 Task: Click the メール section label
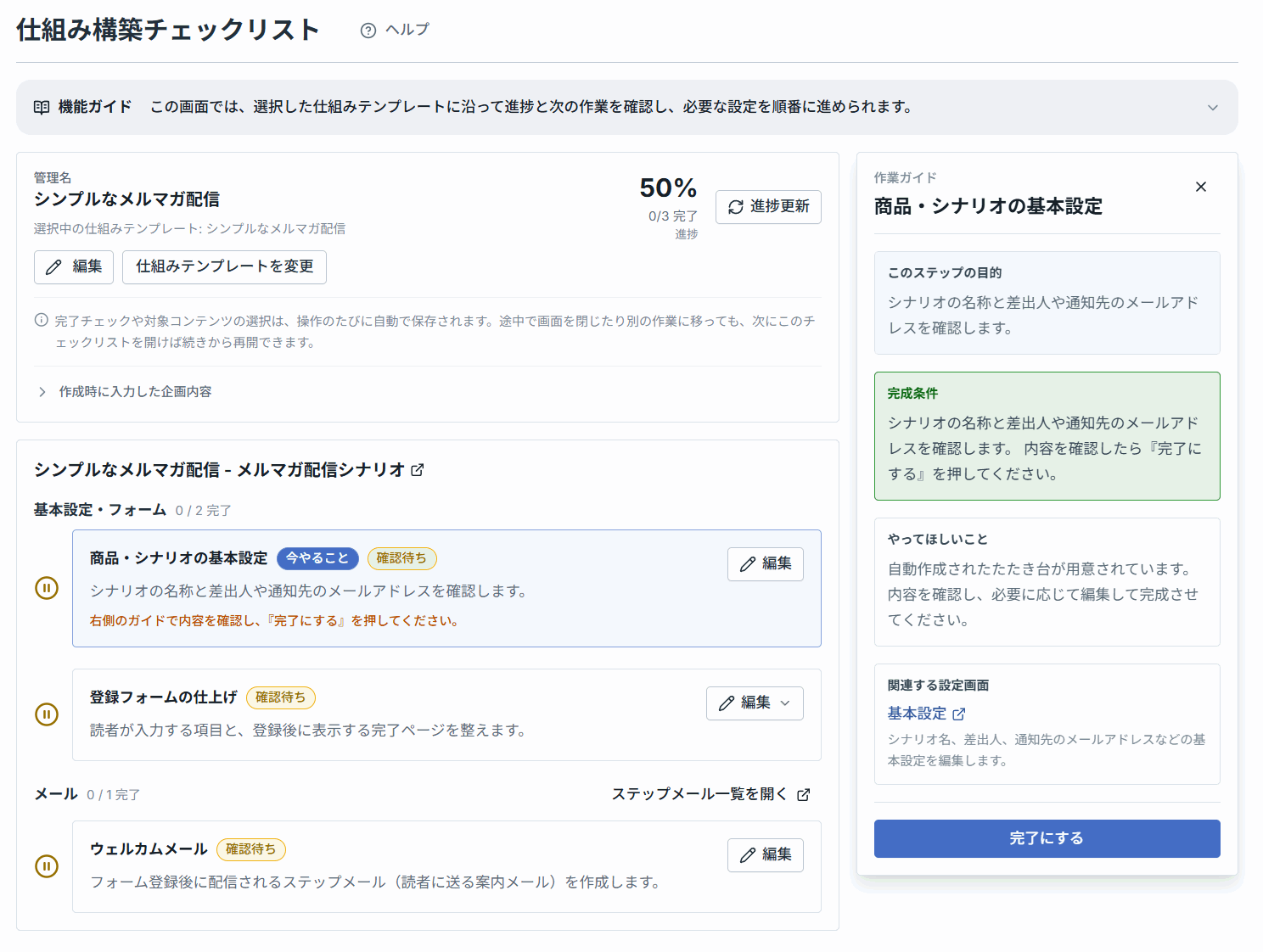pos(56,794)
